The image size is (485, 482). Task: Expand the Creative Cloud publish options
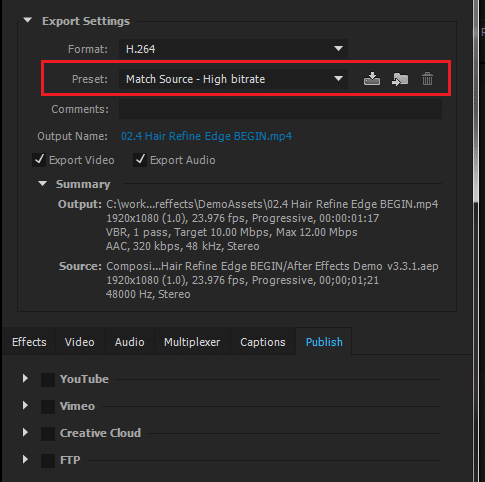tap(25, 432)
